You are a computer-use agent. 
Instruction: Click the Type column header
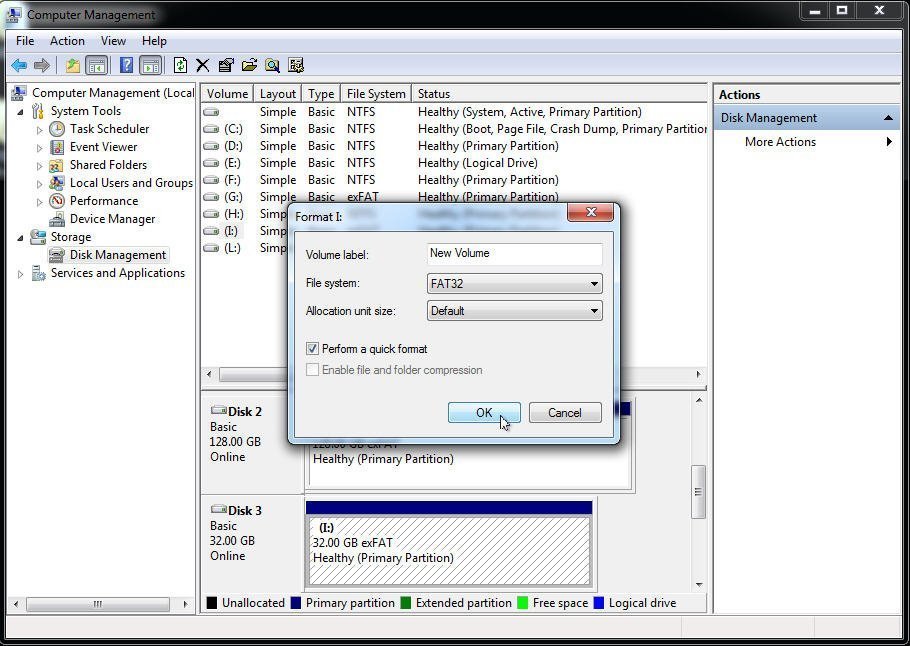coord(321,94)
